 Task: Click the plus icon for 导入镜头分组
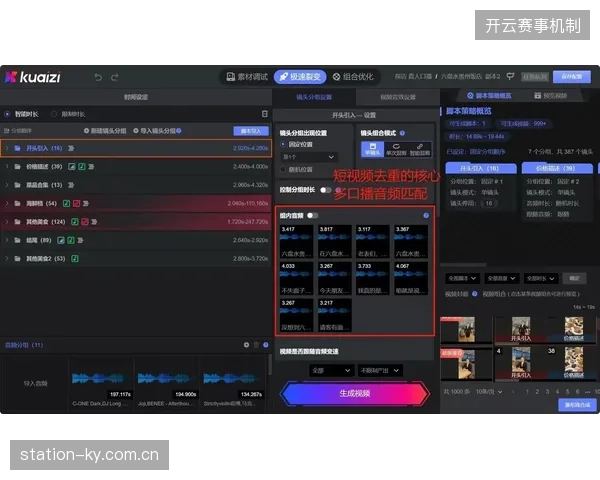[x=136, y=131]
